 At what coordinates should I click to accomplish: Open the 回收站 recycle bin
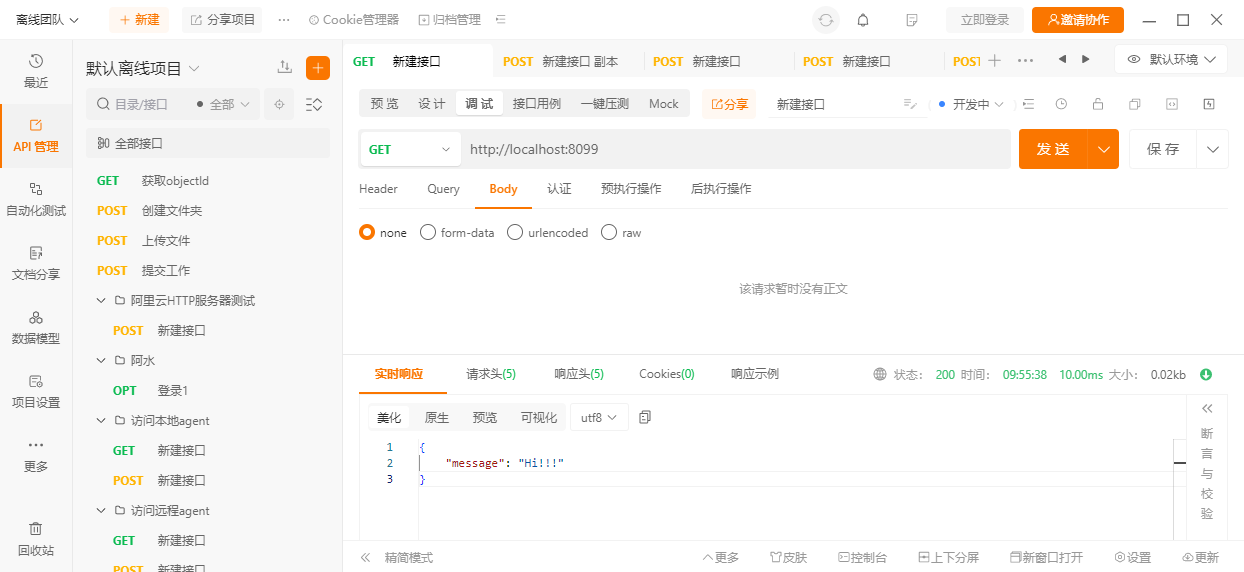tap(36, 538)
